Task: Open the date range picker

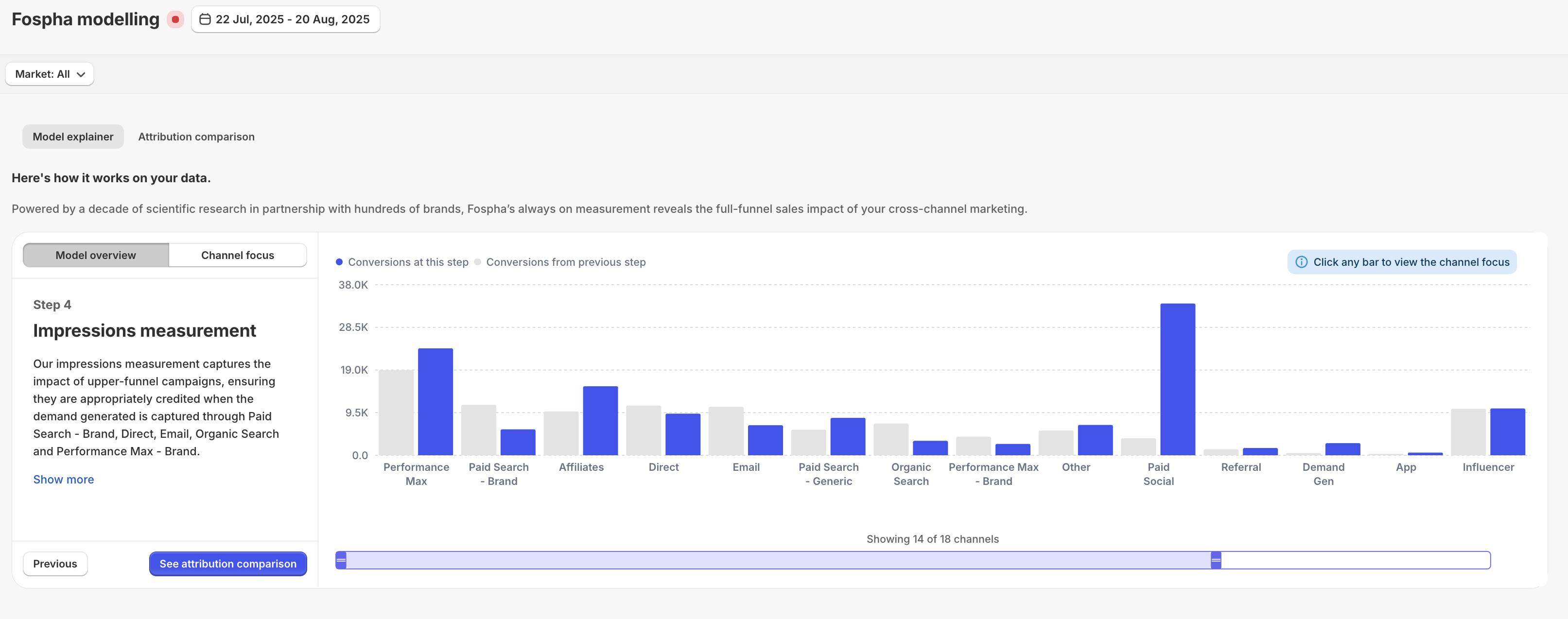Action: (x=285, y=19)
